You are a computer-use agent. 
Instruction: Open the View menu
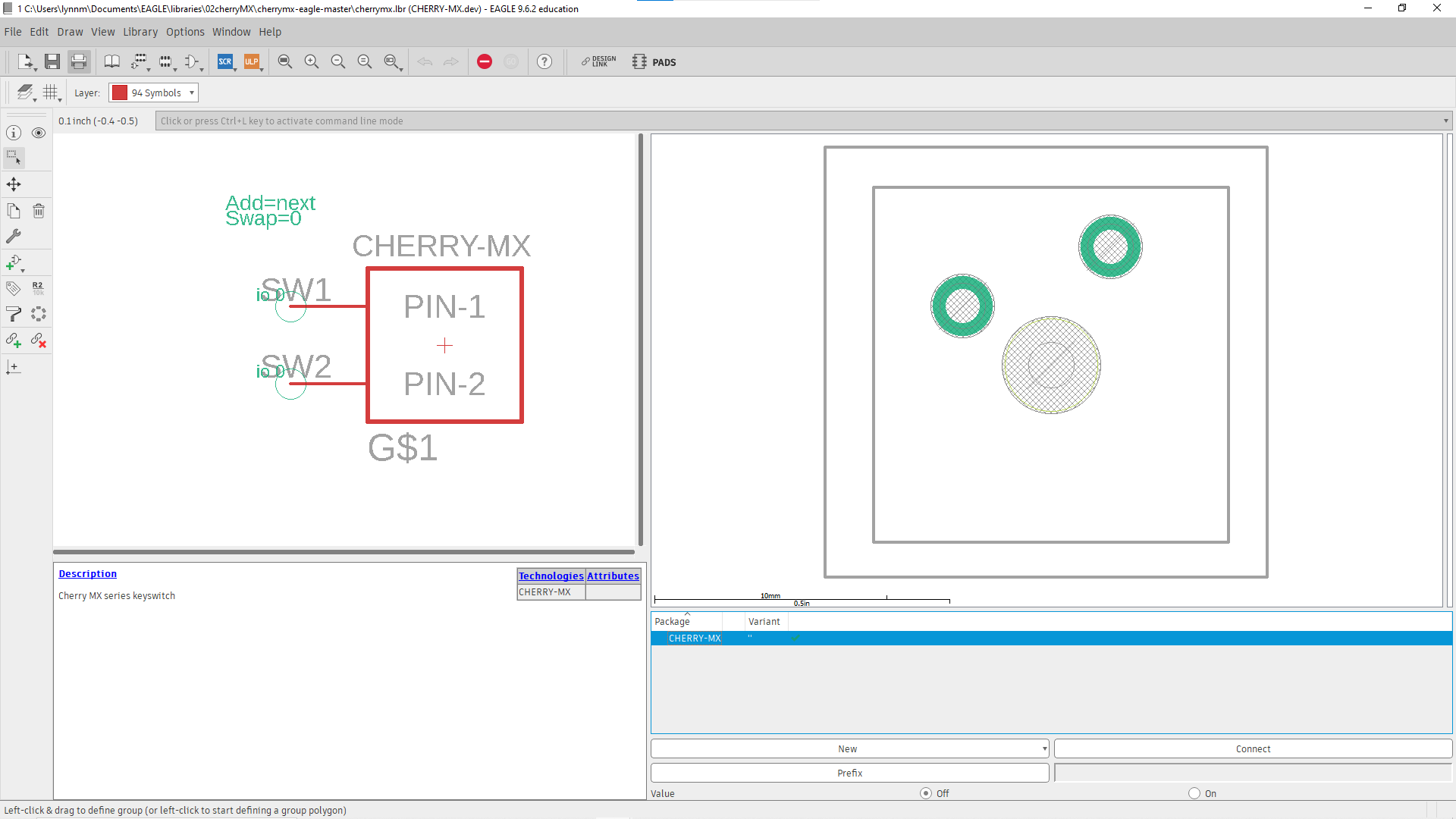(x=103, y=32)
